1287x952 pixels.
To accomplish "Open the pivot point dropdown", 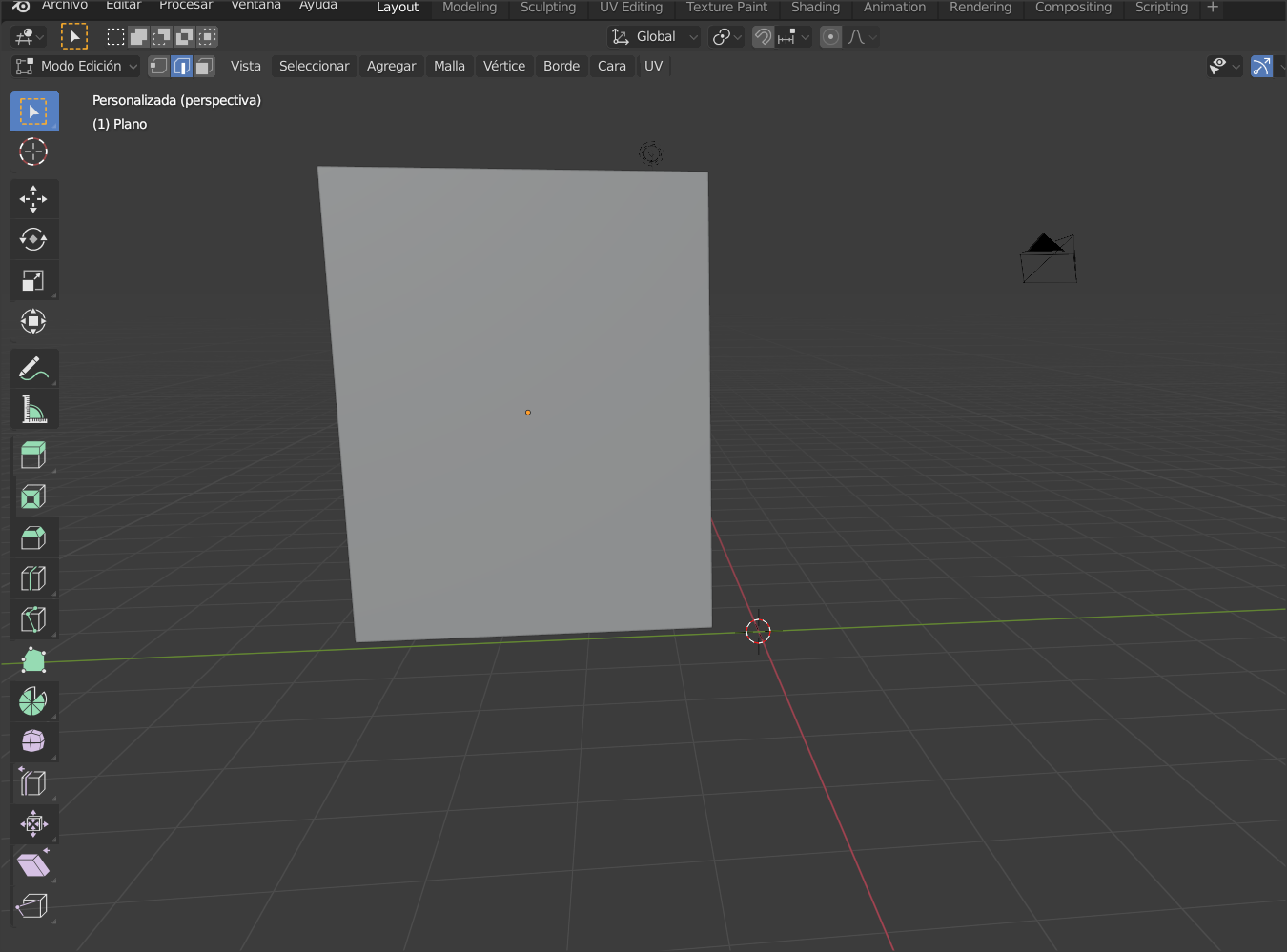I will 726,36.
